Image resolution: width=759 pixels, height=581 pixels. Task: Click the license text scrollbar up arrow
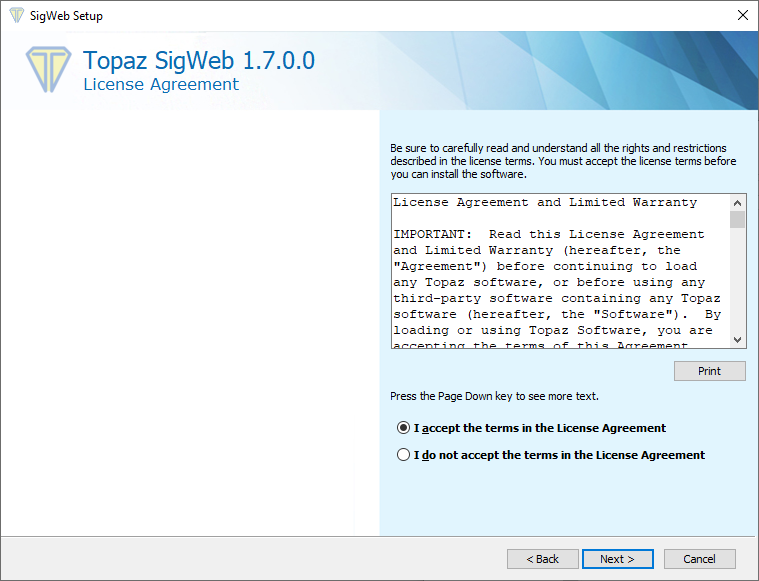pyautogui.click(x=737, y=202)
